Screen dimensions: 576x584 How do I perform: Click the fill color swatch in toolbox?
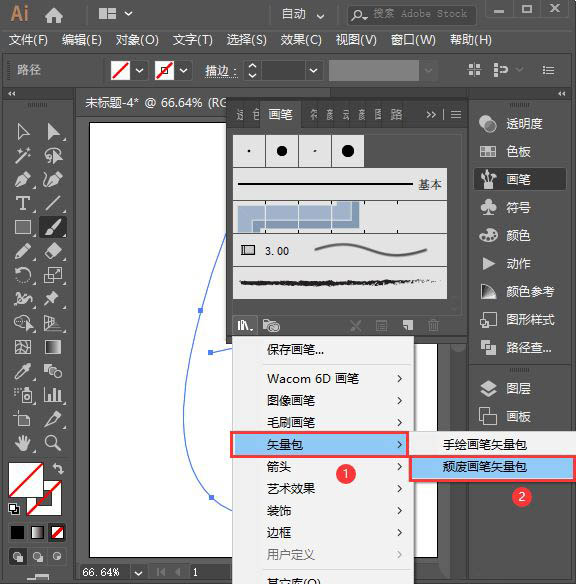pos(26,480)
